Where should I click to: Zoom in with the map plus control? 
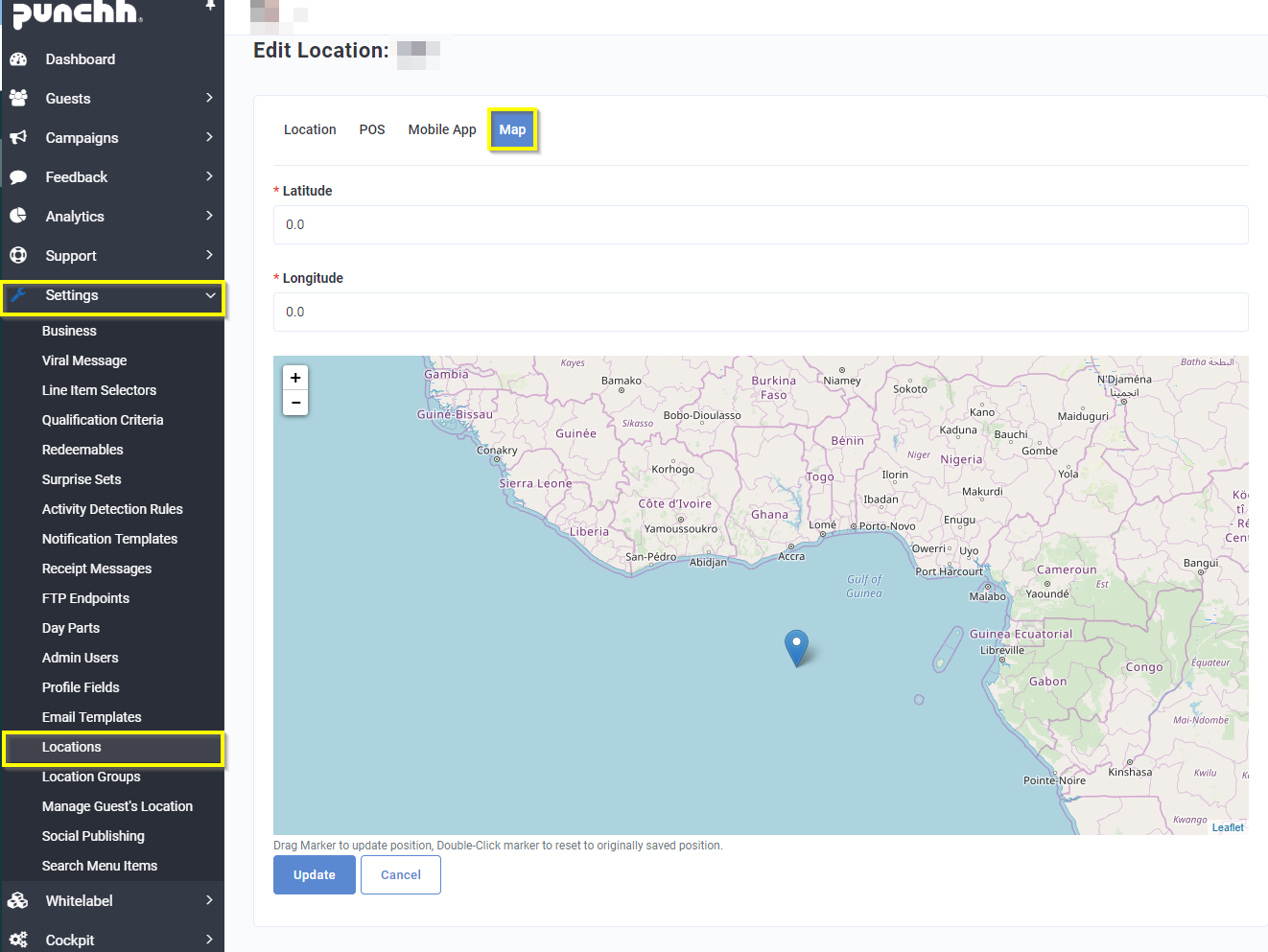(295, 378)
